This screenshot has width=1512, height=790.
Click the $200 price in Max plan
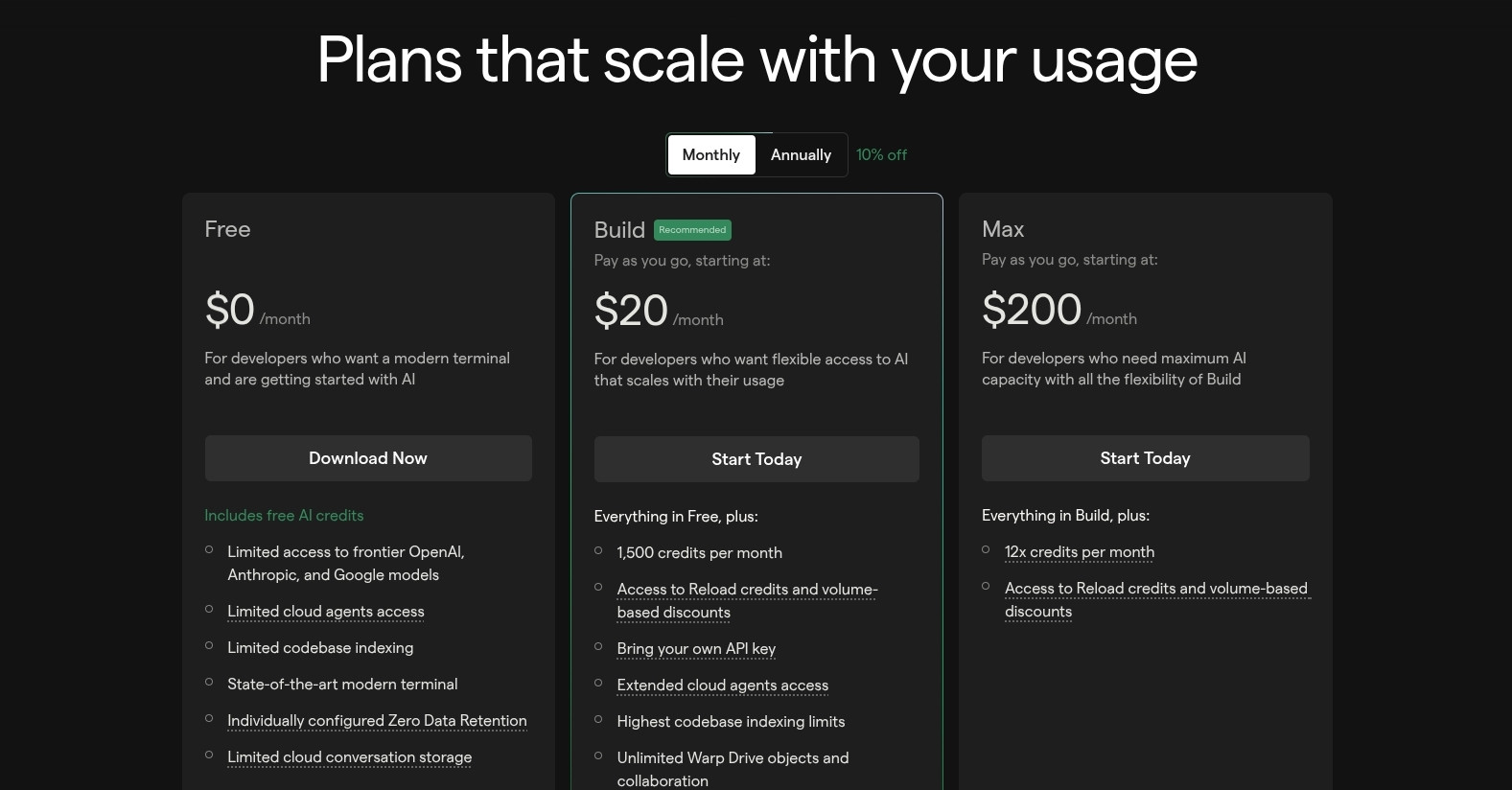point(1032,310)
